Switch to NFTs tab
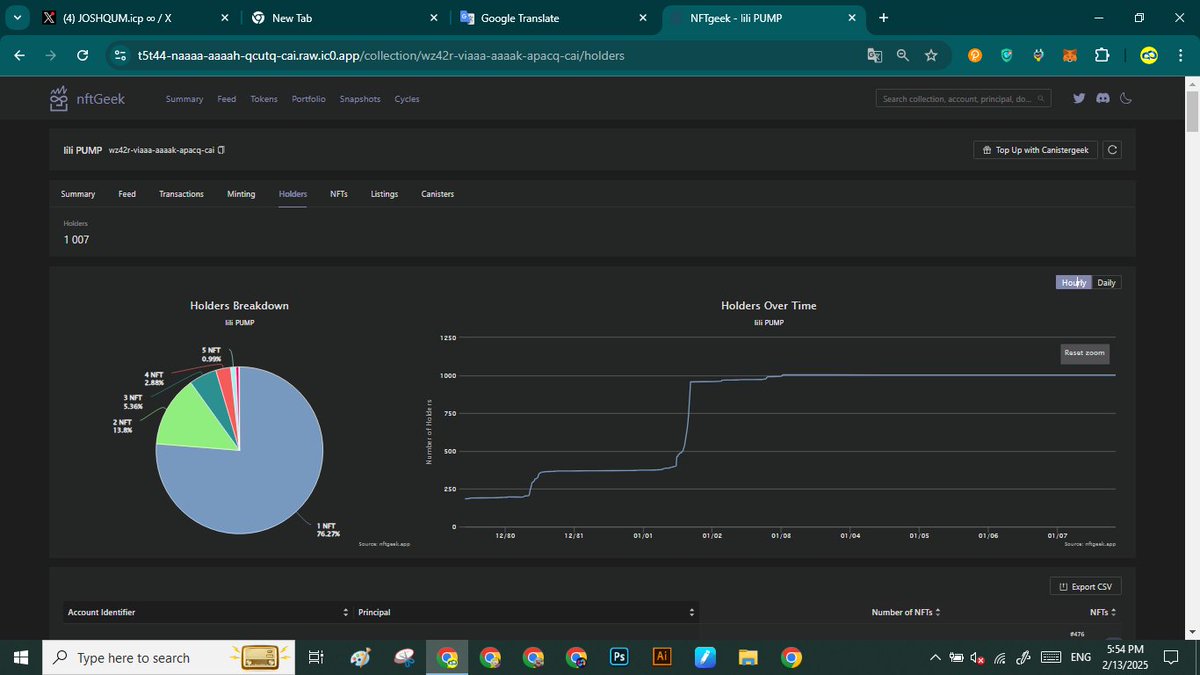The image size is (1200, 675). pos(339,194)
